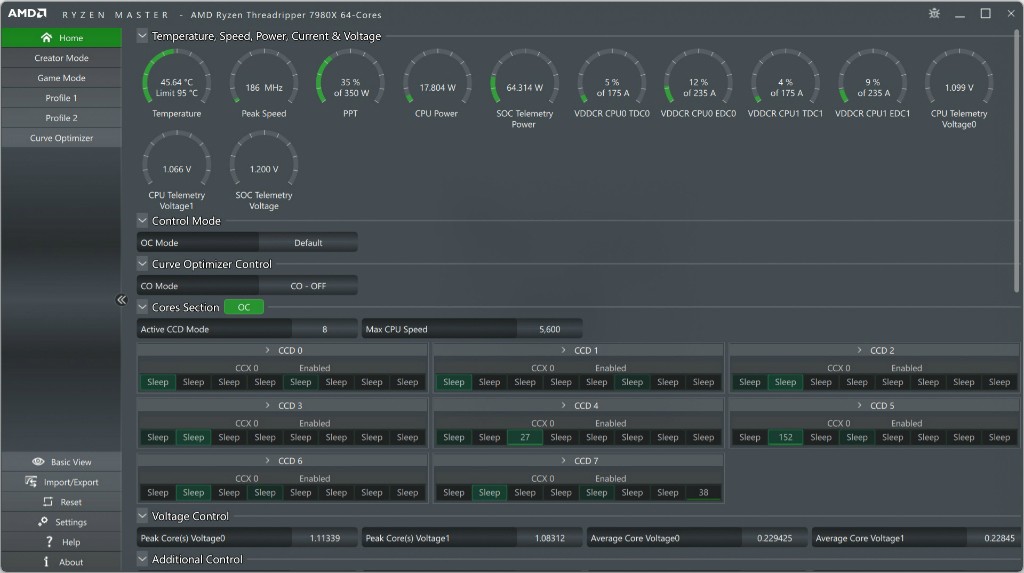Collapse the sidebar with double-chevron icon
The image size is (1024, 573).
[x=122, y=300]
